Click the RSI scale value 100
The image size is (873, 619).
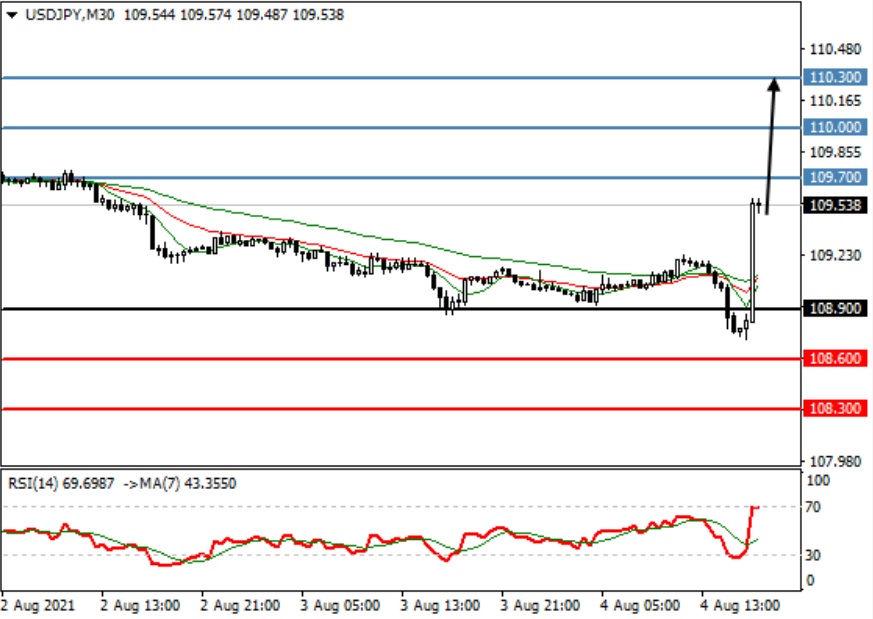[818, 480]
